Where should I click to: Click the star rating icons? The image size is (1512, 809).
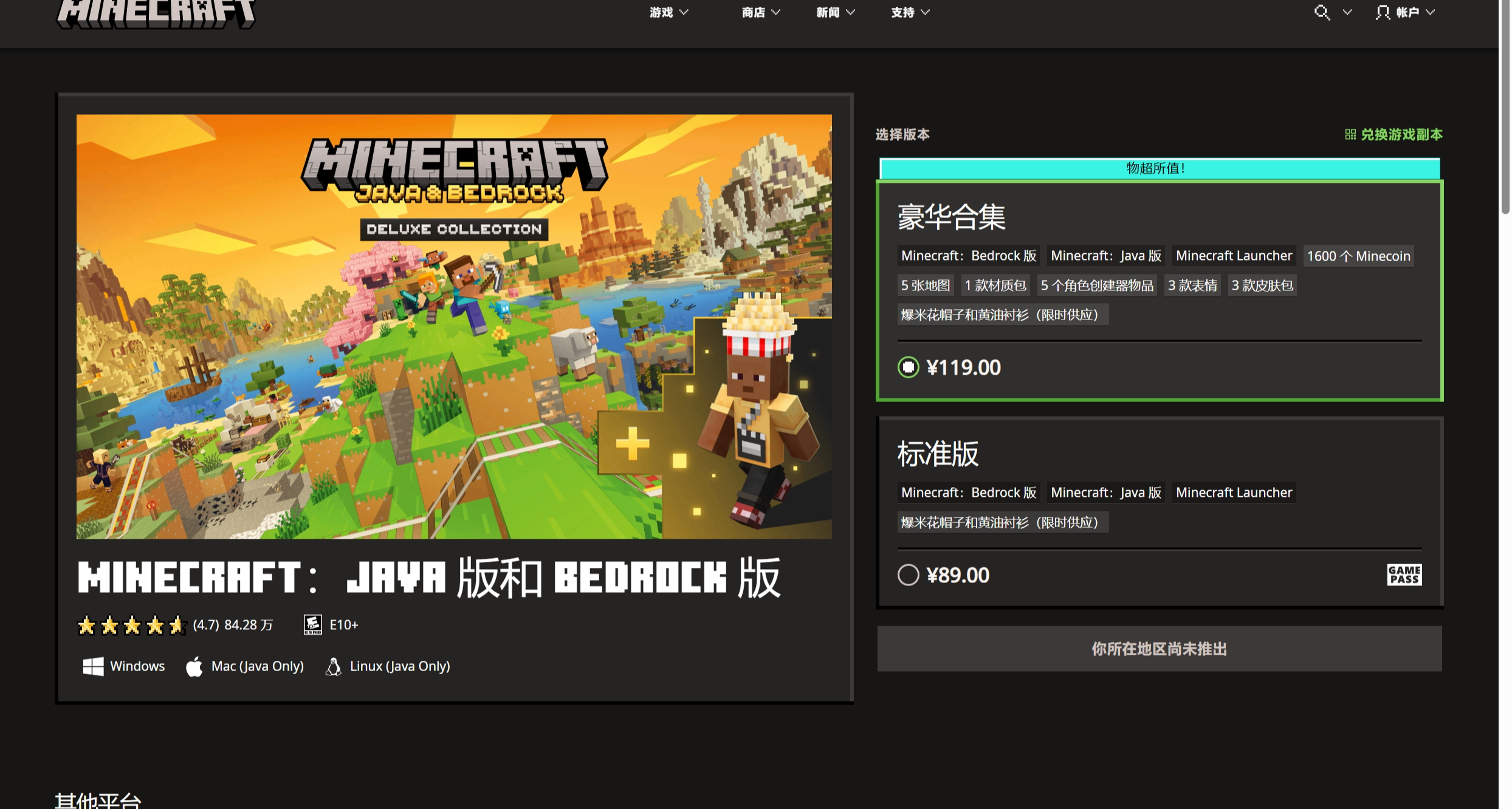coord(131,625)
